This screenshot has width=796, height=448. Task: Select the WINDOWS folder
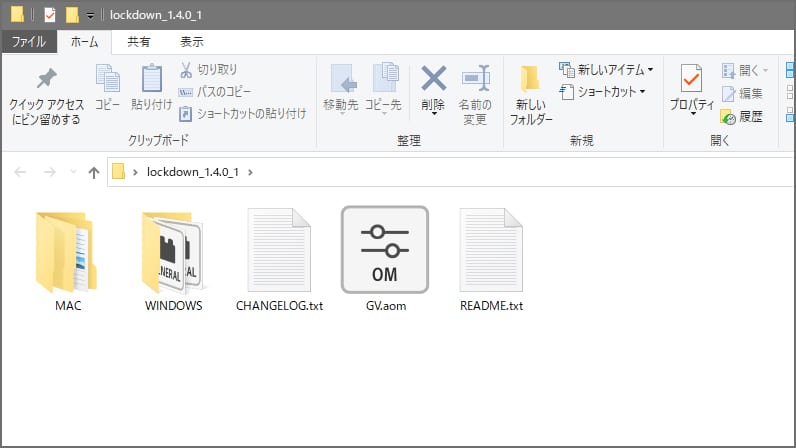(173, 262)
